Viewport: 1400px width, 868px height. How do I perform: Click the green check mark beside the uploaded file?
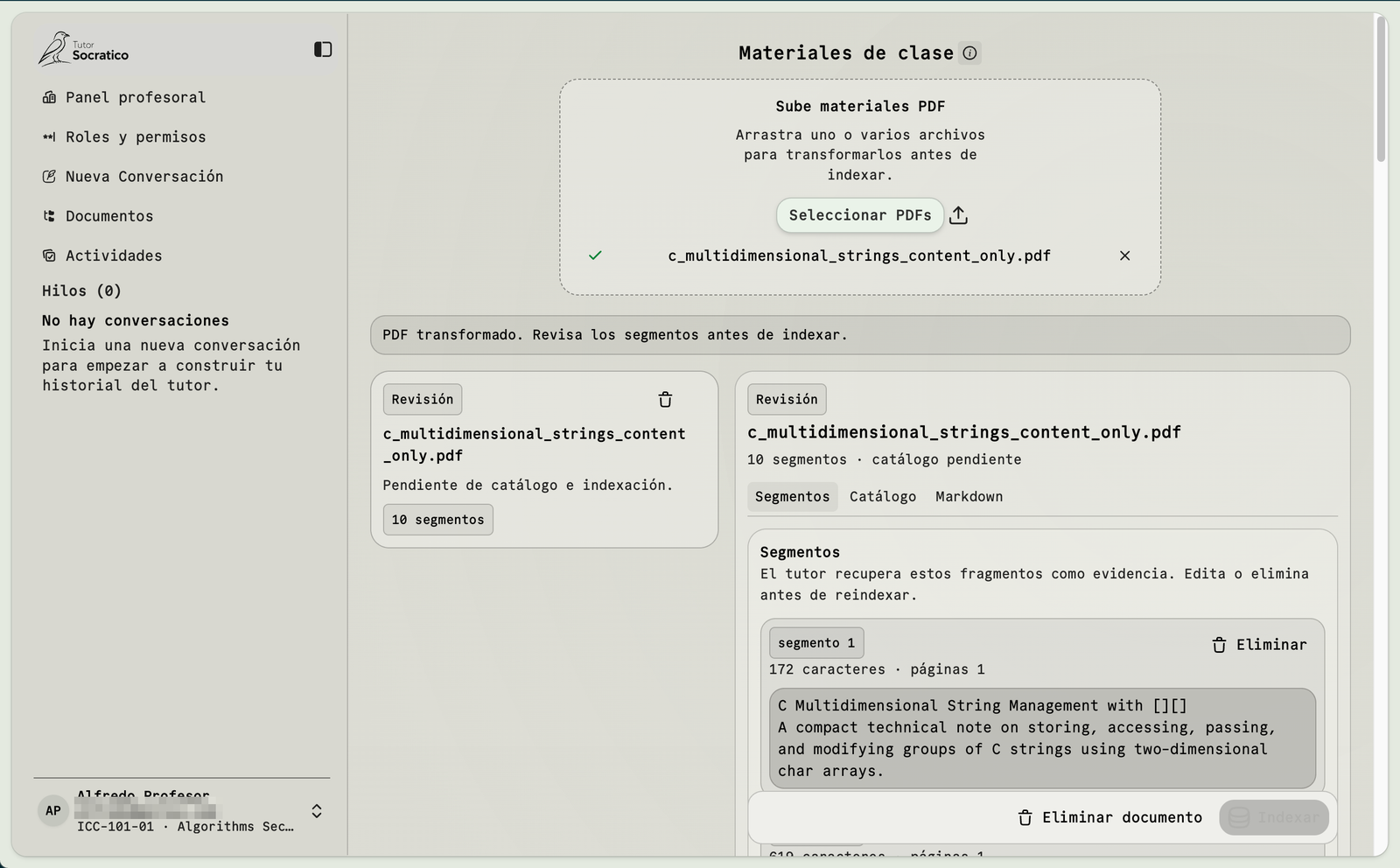(x=595, y=255)
